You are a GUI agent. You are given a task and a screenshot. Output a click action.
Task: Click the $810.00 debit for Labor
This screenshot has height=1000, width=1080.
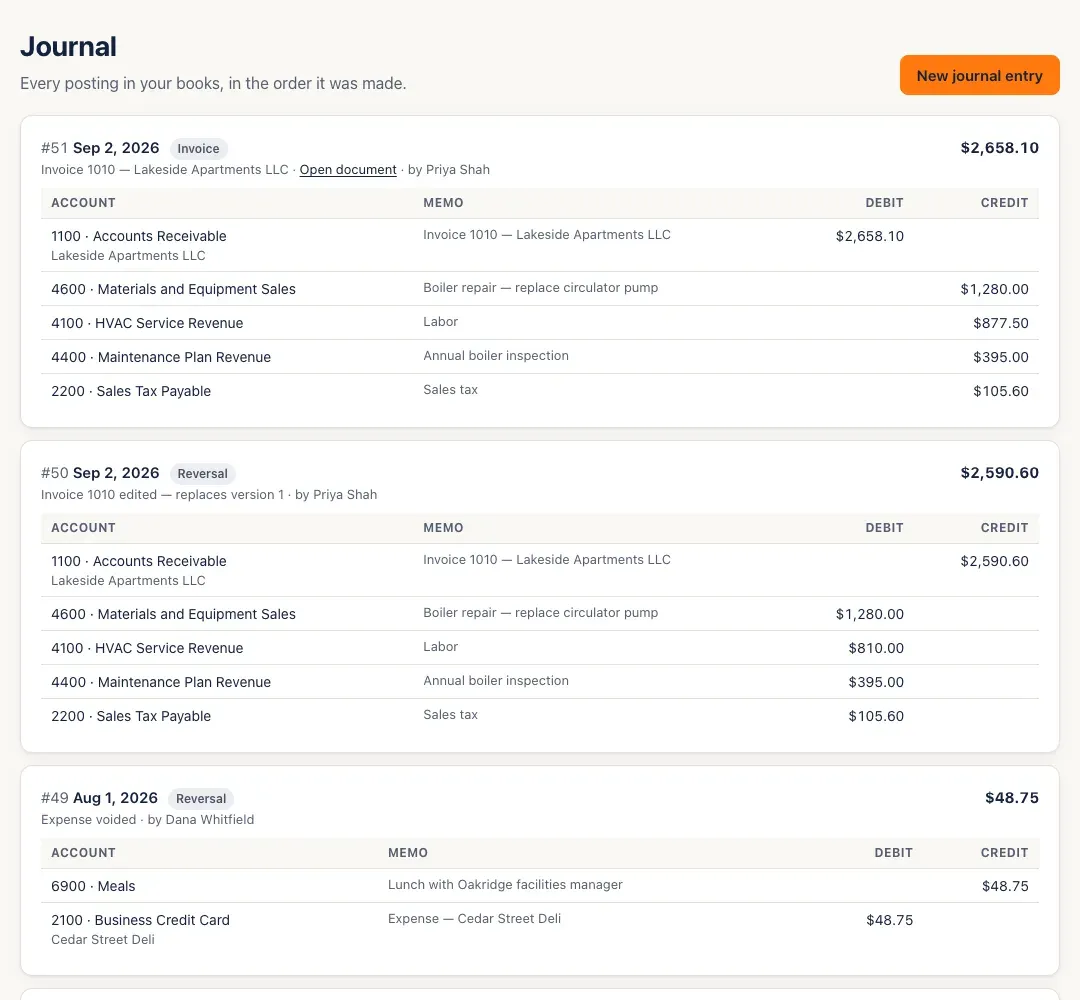tap(875, 648)
